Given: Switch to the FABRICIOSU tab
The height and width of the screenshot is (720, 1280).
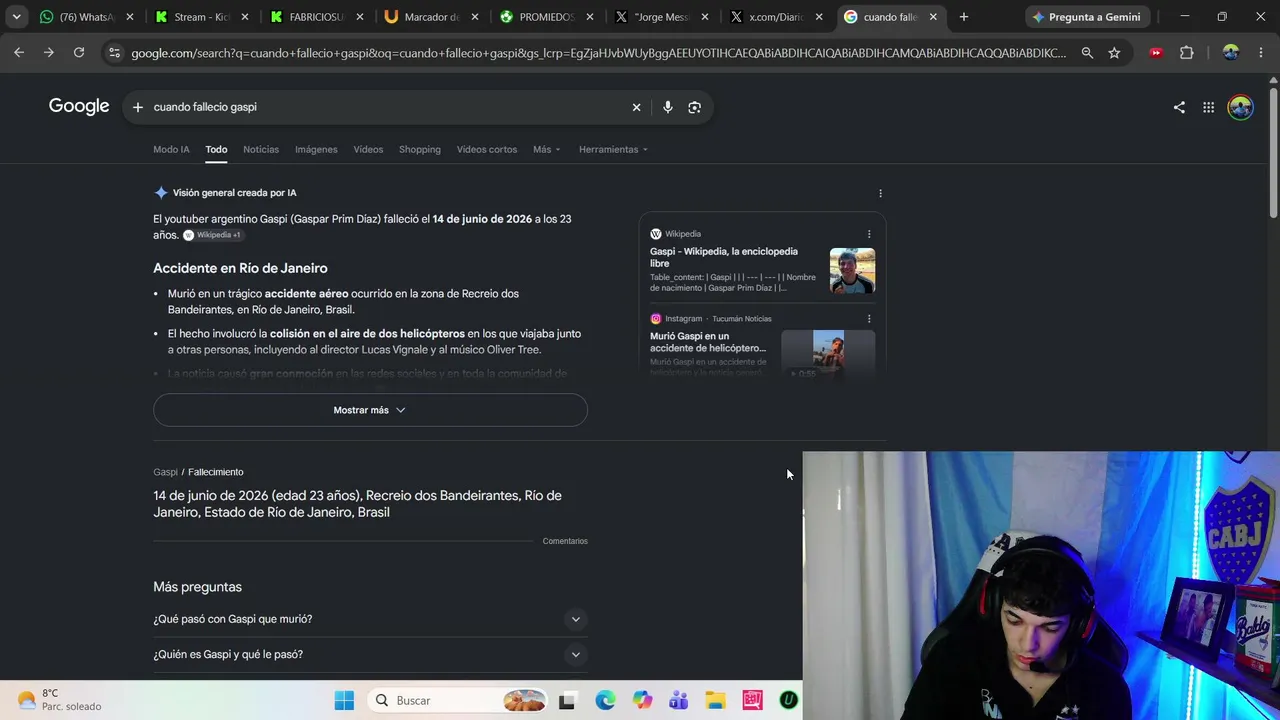Looking at the screenshot, I should 316,17.
